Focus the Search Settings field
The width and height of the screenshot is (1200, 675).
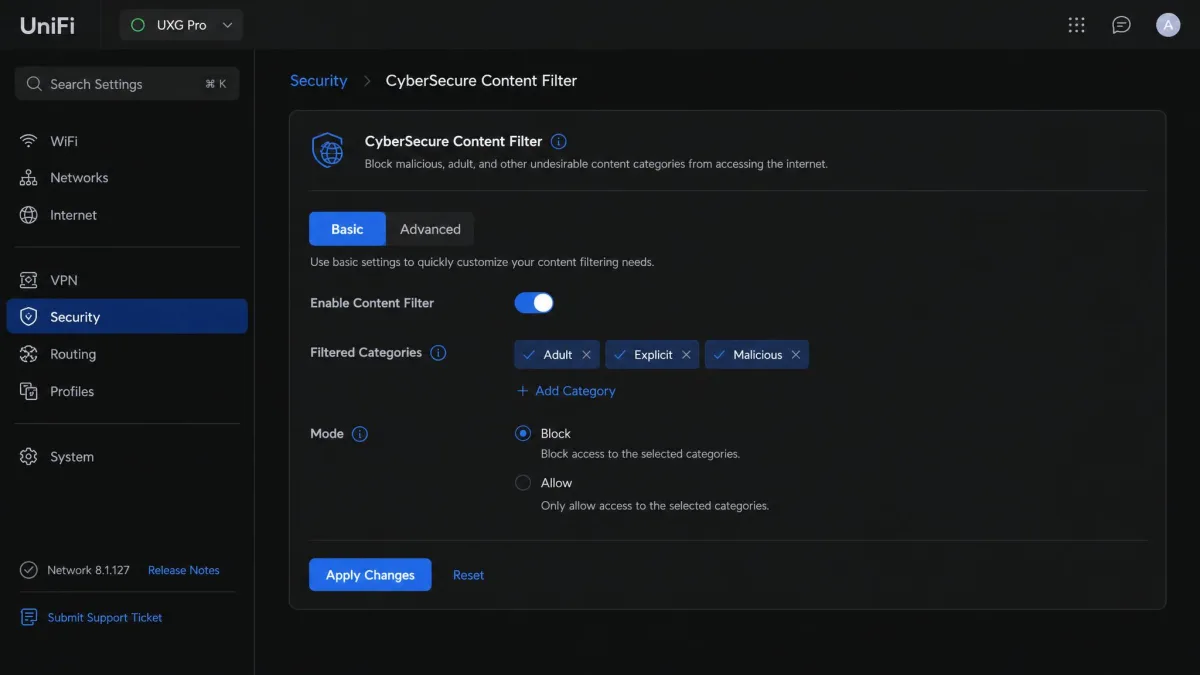127,84
